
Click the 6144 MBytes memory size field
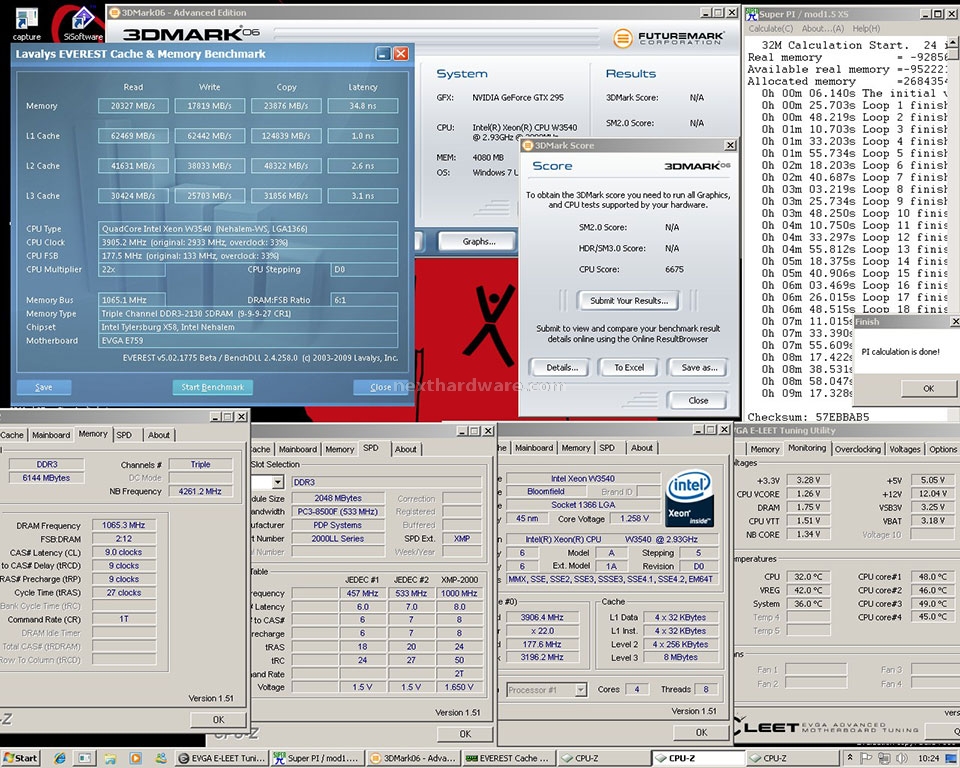pos(47,478)
